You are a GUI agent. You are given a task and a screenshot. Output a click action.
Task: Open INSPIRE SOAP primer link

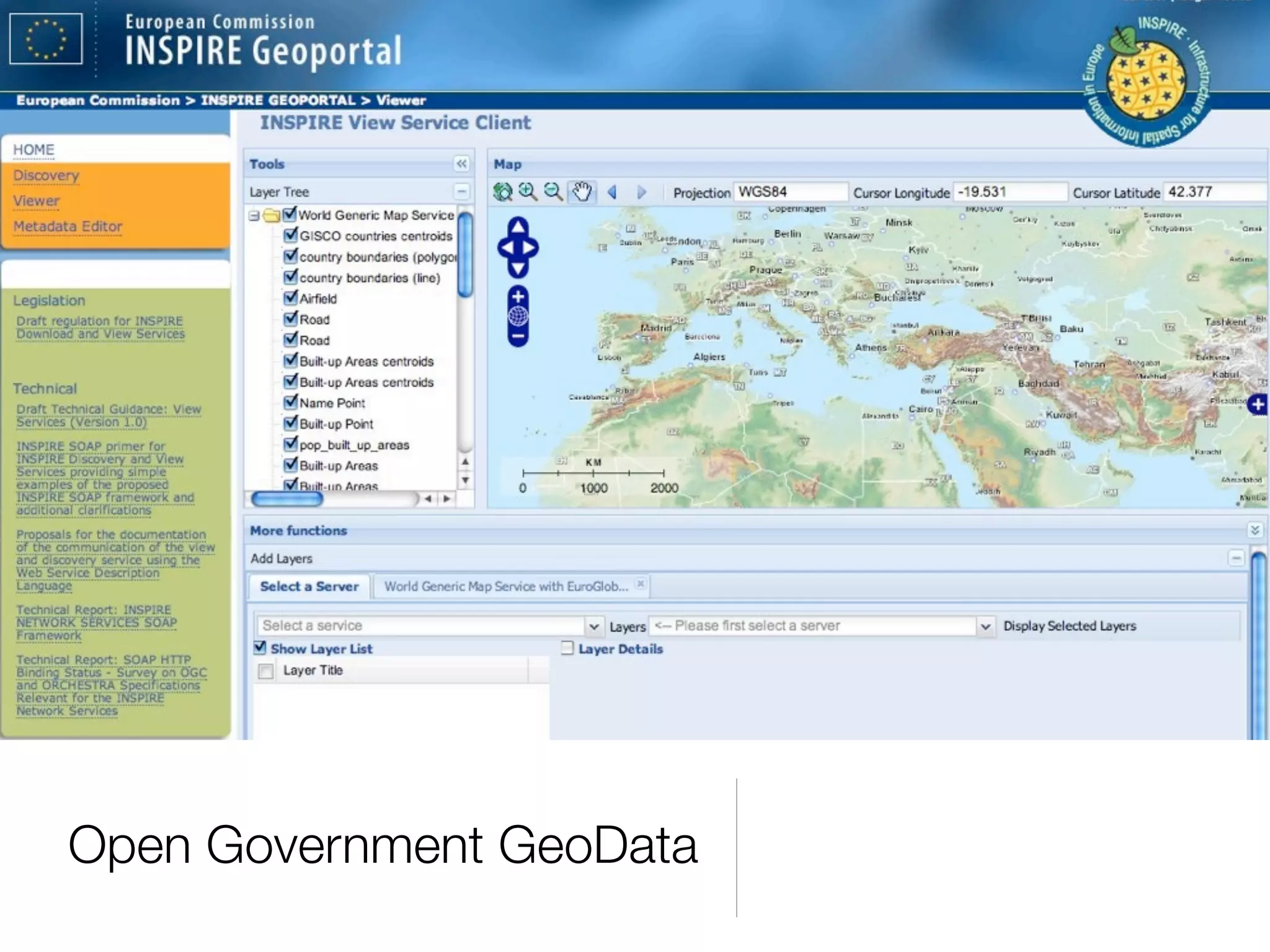[105, 478]
